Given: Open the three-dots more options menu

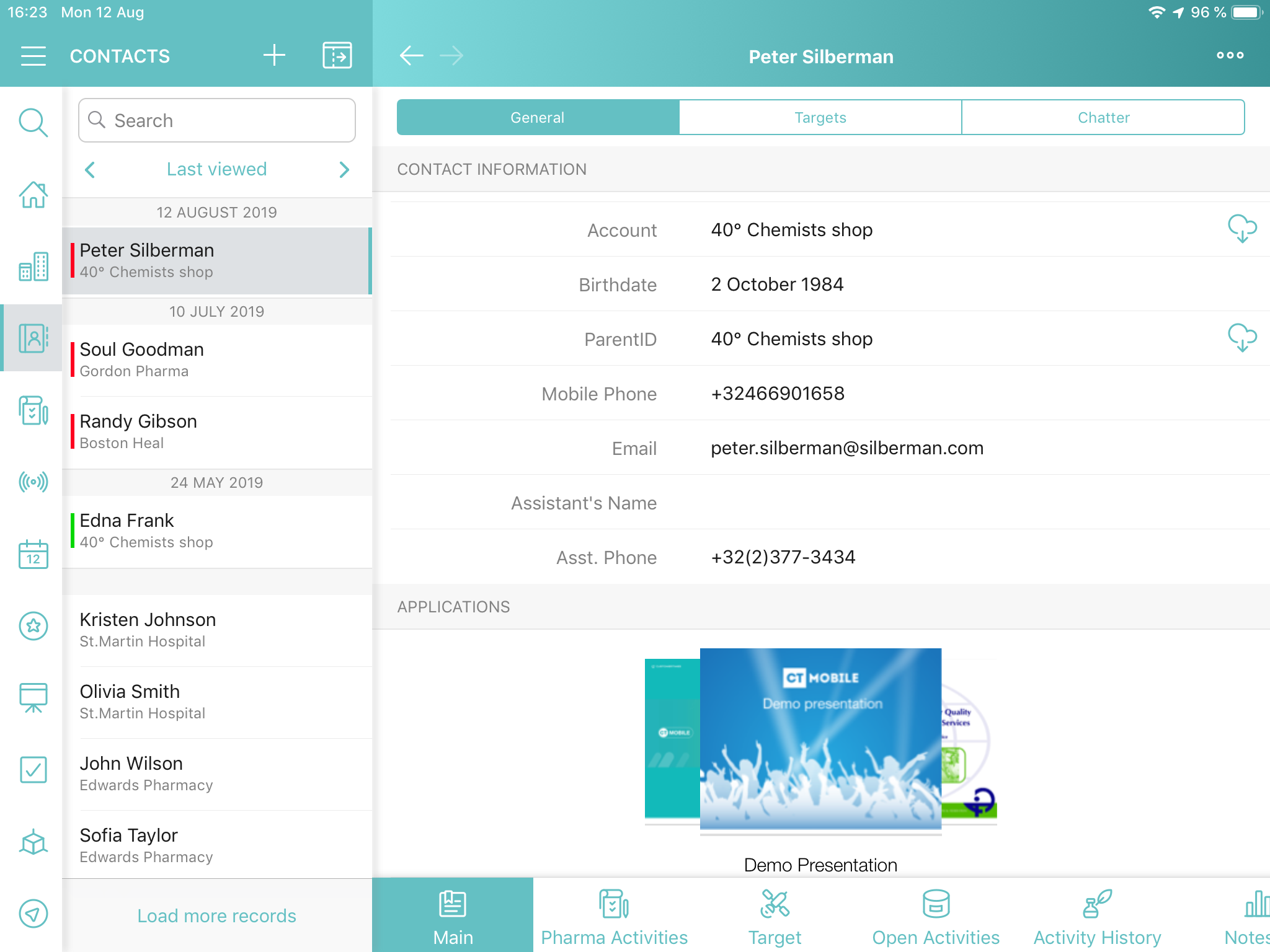Looking at the screenshot, I should [x=1230, y=56].
